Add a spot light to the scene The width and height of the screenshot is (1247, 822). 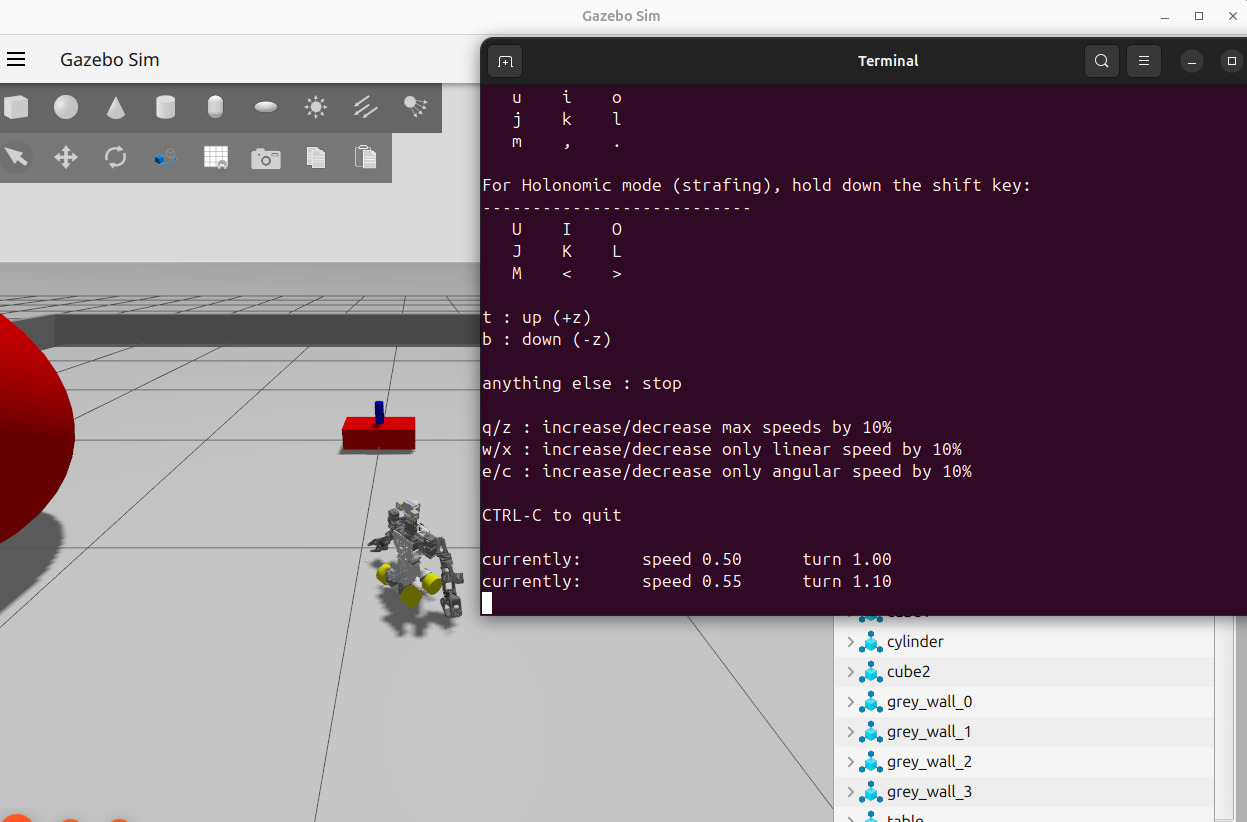[415, 107]
